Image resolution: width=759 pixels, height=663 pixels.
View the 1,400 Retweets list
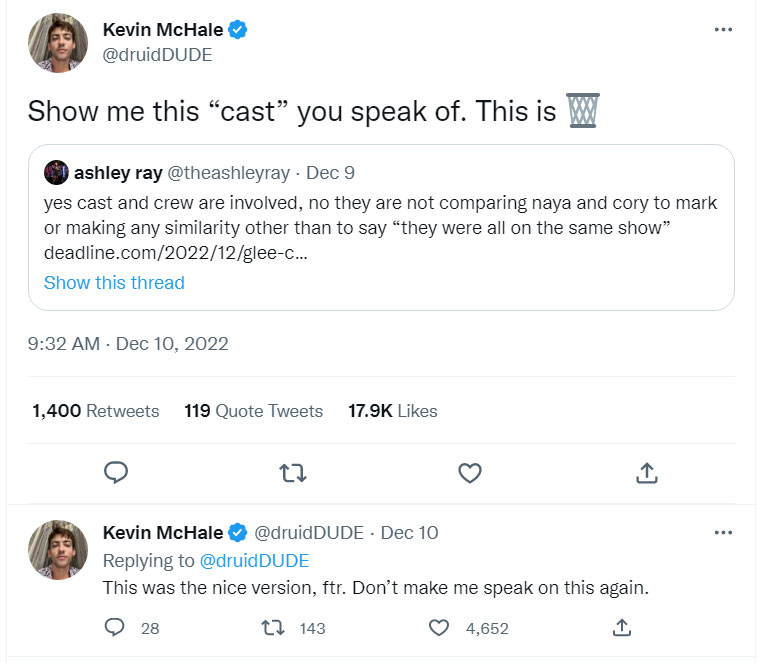pos(95,411)
